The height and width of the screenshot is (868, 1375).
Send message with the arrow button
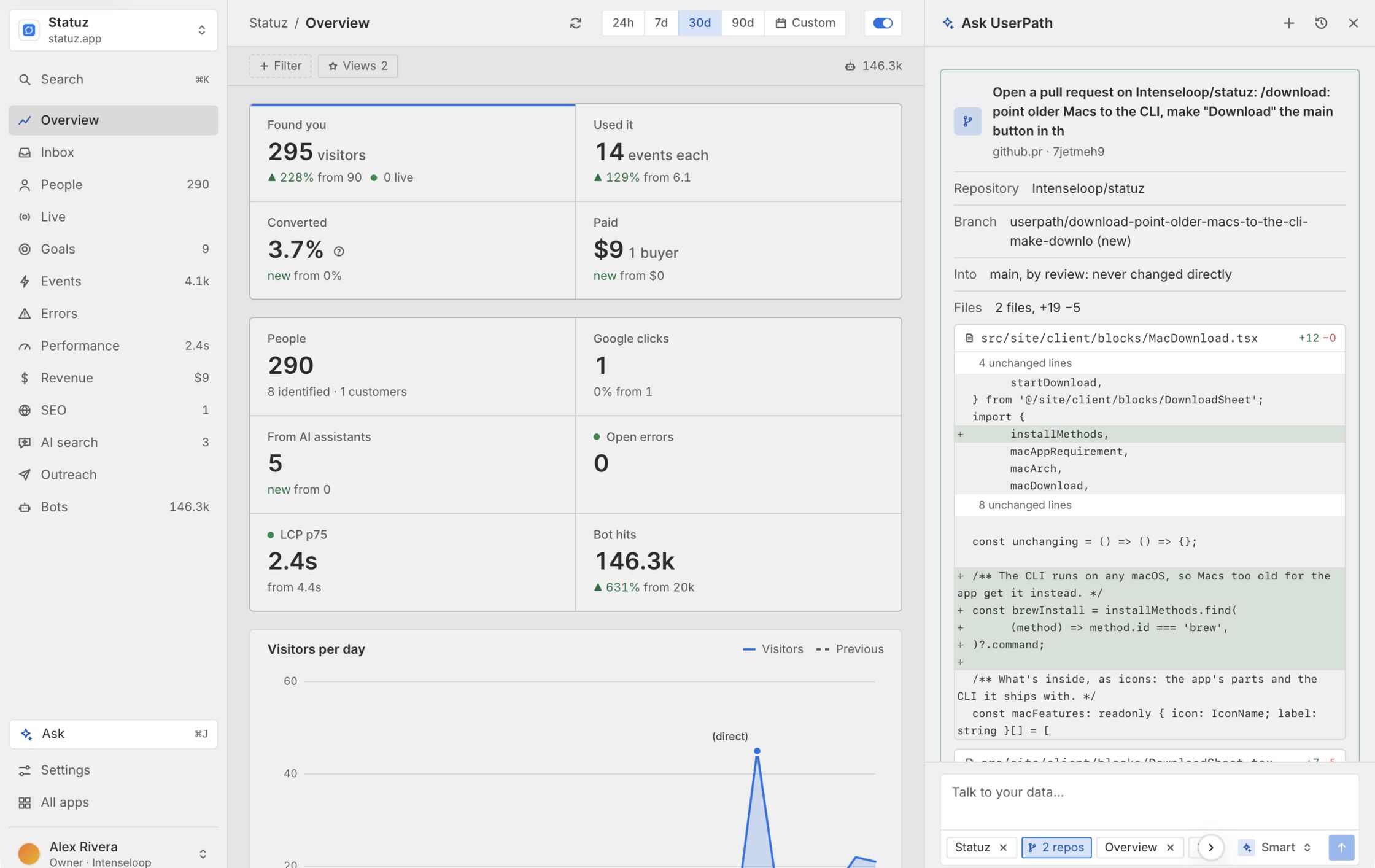1341,847
